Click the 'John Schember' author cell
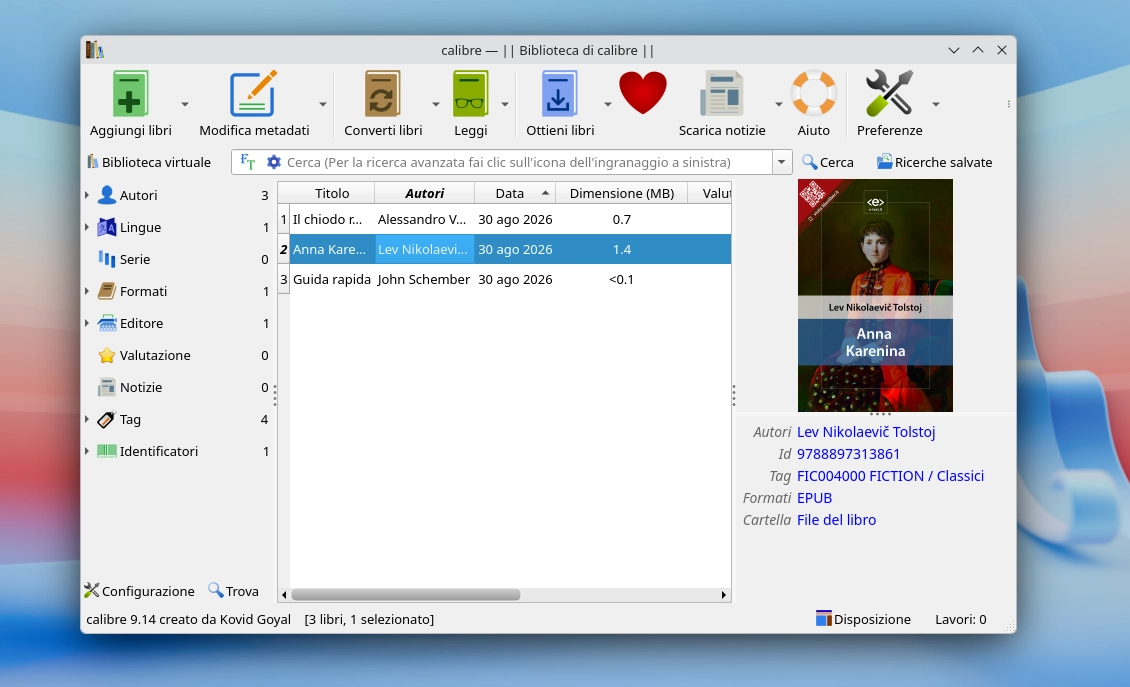The height and width of the screenshot is (687, 1130). pos(424,279)
